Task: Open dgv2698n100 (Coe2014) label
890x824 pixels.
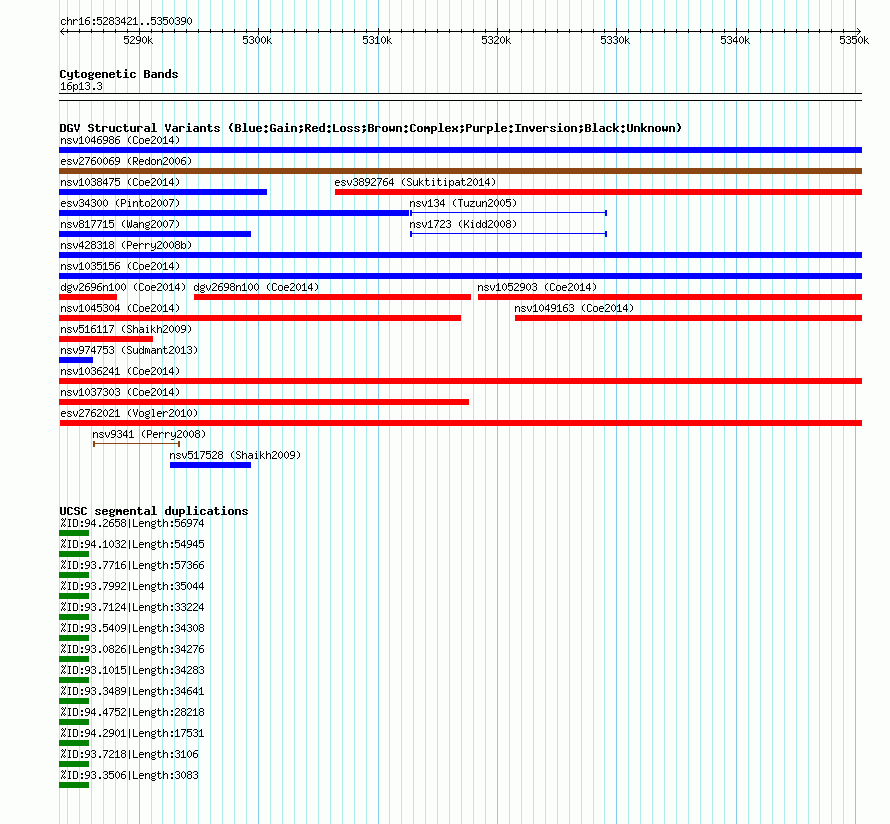Action: (256, 287)
